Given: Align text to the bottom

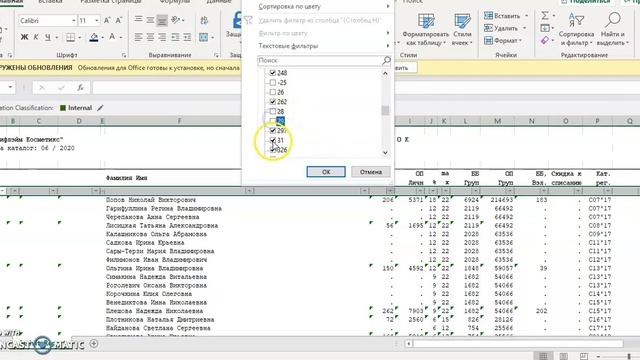Looking at the screenshot, I should 162,20.
